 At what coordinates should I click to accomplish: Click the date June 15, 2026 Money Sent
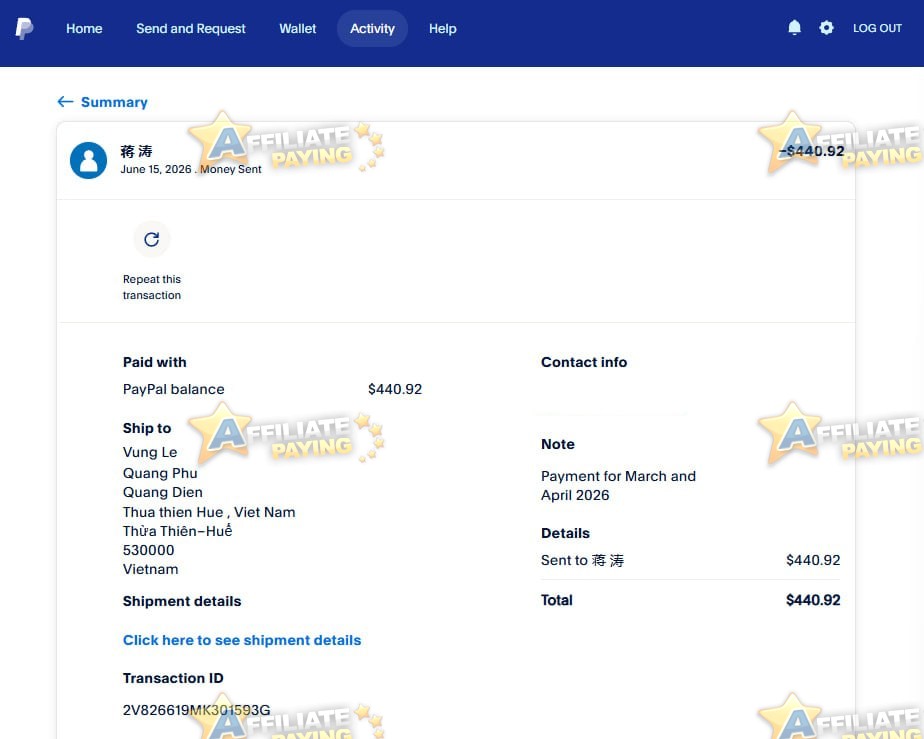point(191,169)
